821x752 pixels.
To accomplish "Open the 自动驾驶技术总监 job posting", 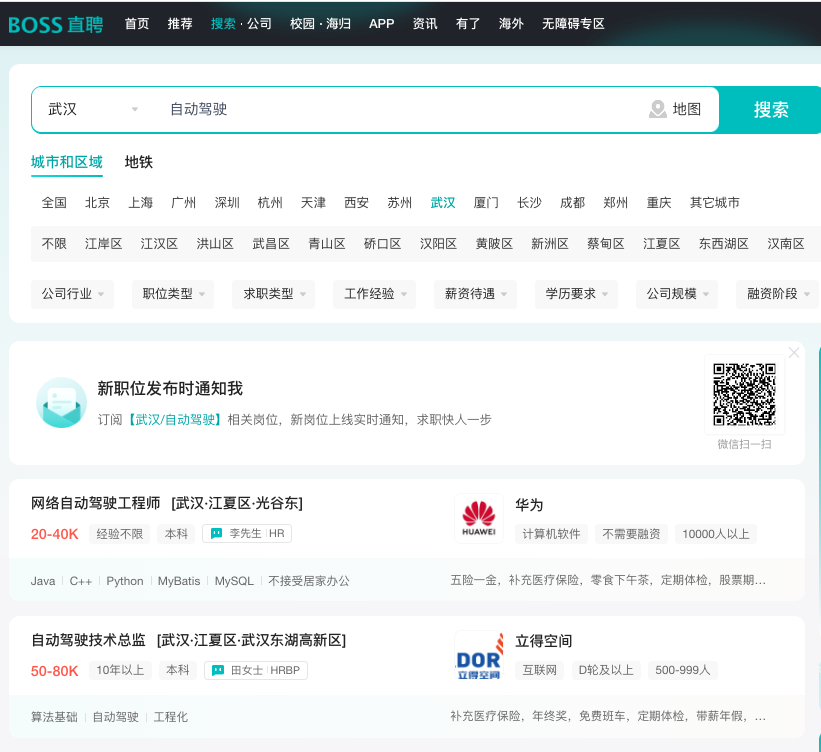I will [x=88, y=640].
